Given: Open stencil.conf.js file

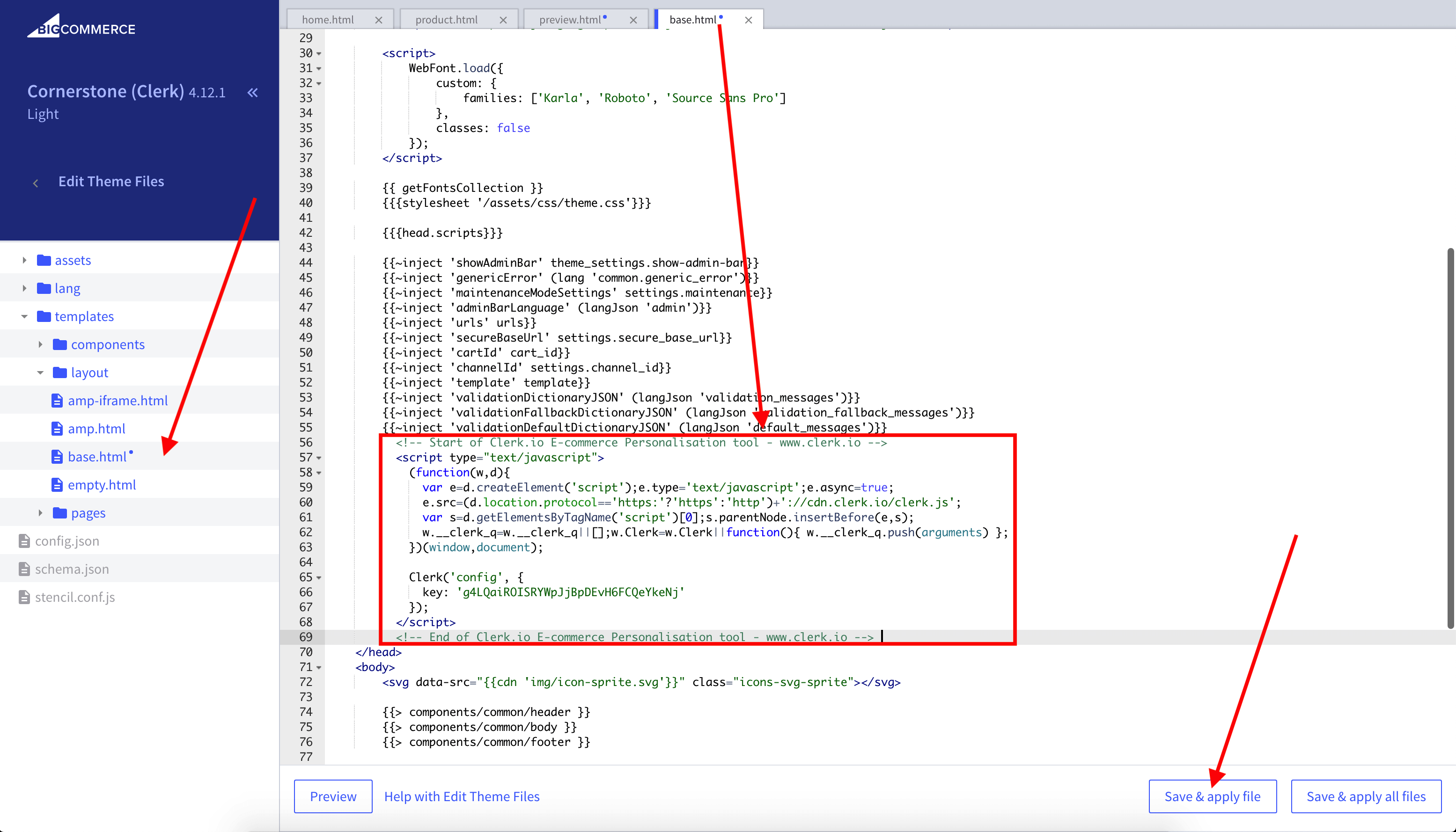Looking at the screenshot, I should pos(74,597).
